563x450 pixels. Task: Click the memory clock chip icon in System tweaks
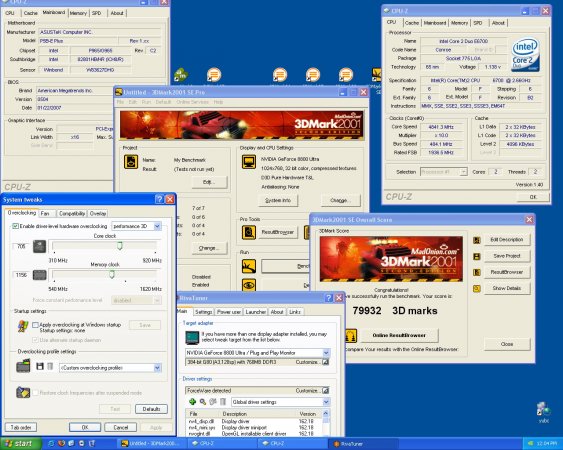coord(39,275)
